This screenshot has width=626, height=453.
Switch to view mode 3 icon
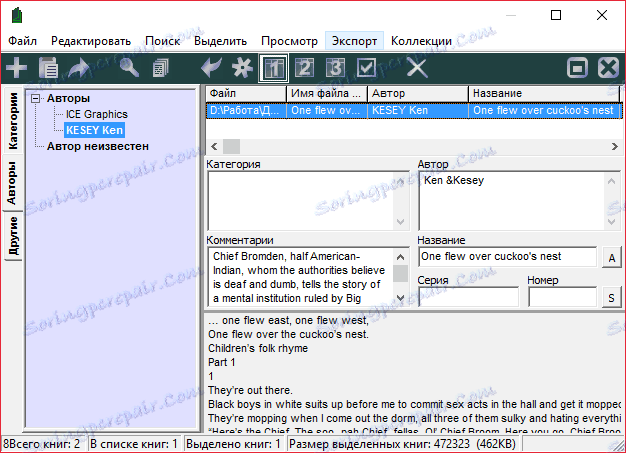tap(335, 67)
